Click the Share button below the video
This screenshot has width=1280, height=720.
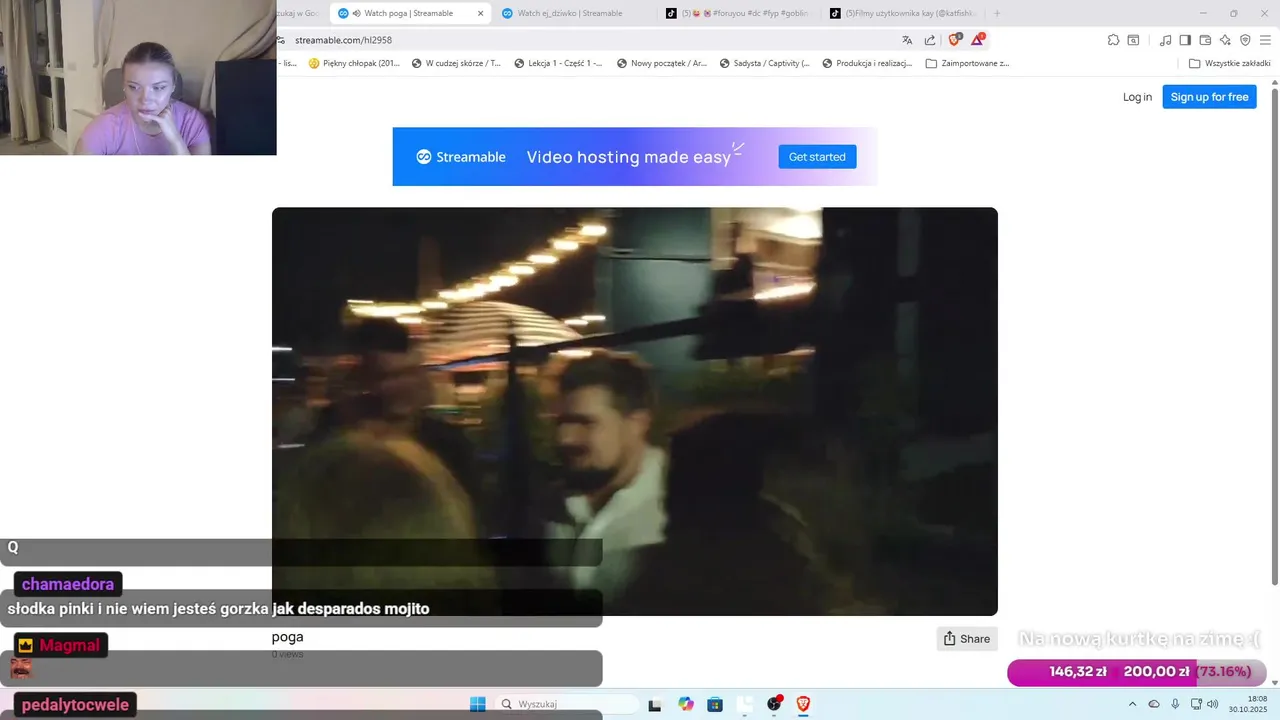[967, 639]
